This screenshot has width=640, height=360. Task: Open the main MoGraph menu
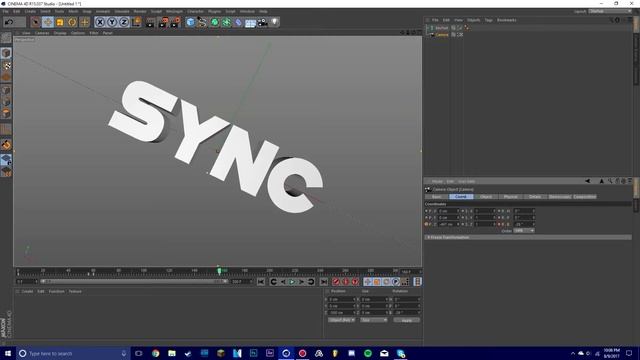click(174, 11)
